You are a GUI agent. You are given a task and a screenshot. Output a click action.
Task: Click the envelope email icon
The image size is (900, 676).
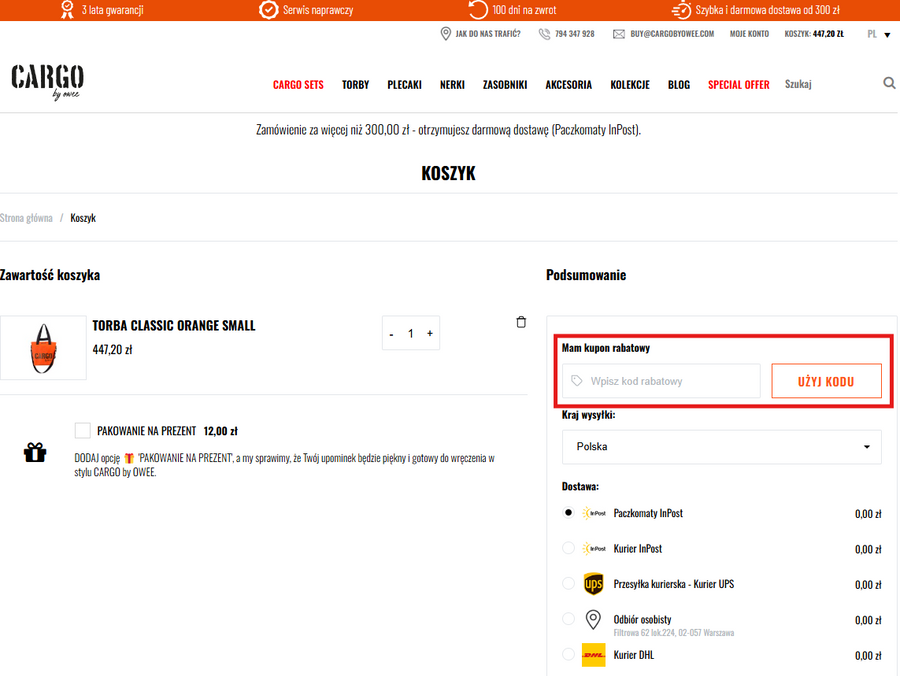(x=619, y=34)
